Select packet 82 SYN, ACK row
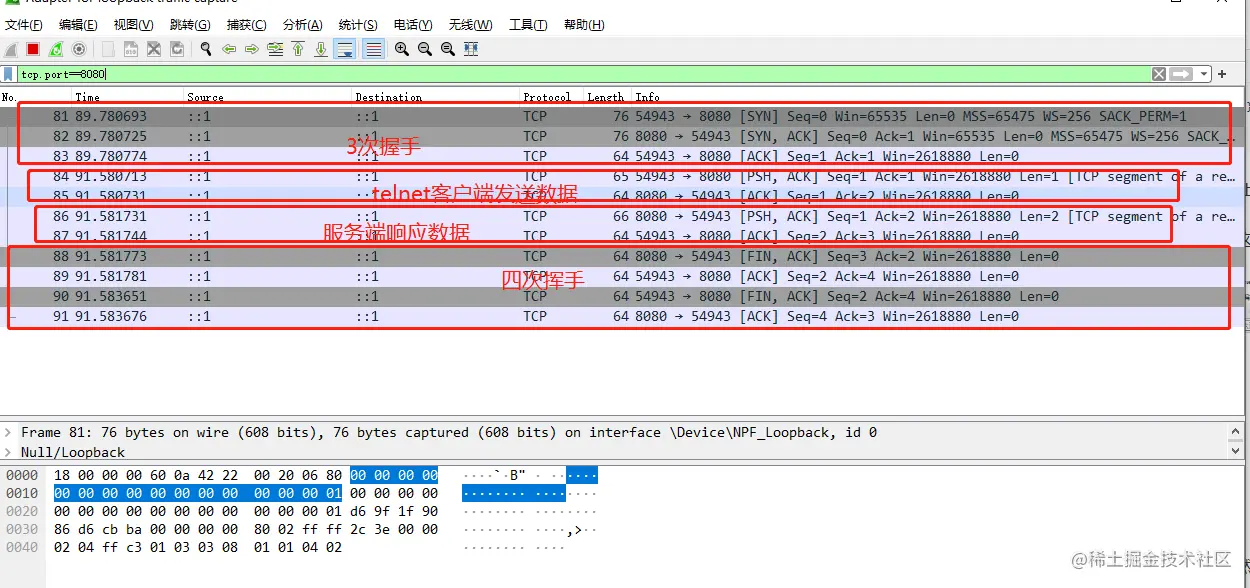1250x588 pixels. [x=620, y=136]
